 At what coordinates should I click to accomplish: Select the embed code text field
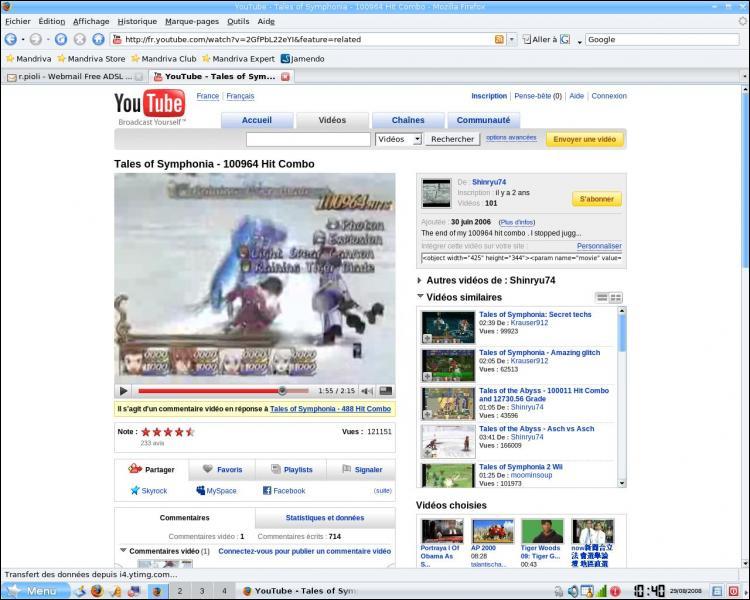521,258
